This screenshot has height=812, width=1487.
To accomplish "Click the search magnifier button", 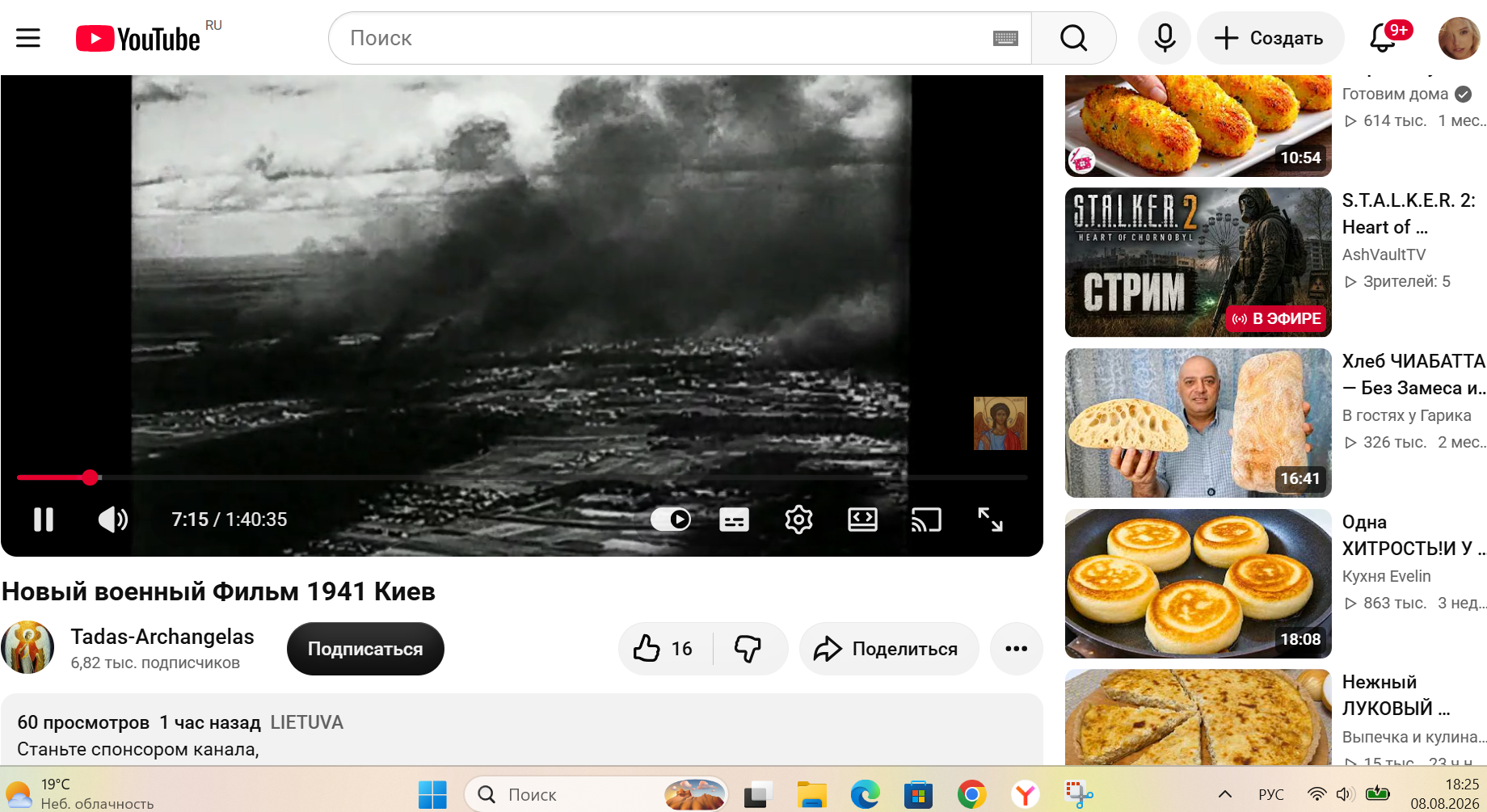I will [1073, 38].
